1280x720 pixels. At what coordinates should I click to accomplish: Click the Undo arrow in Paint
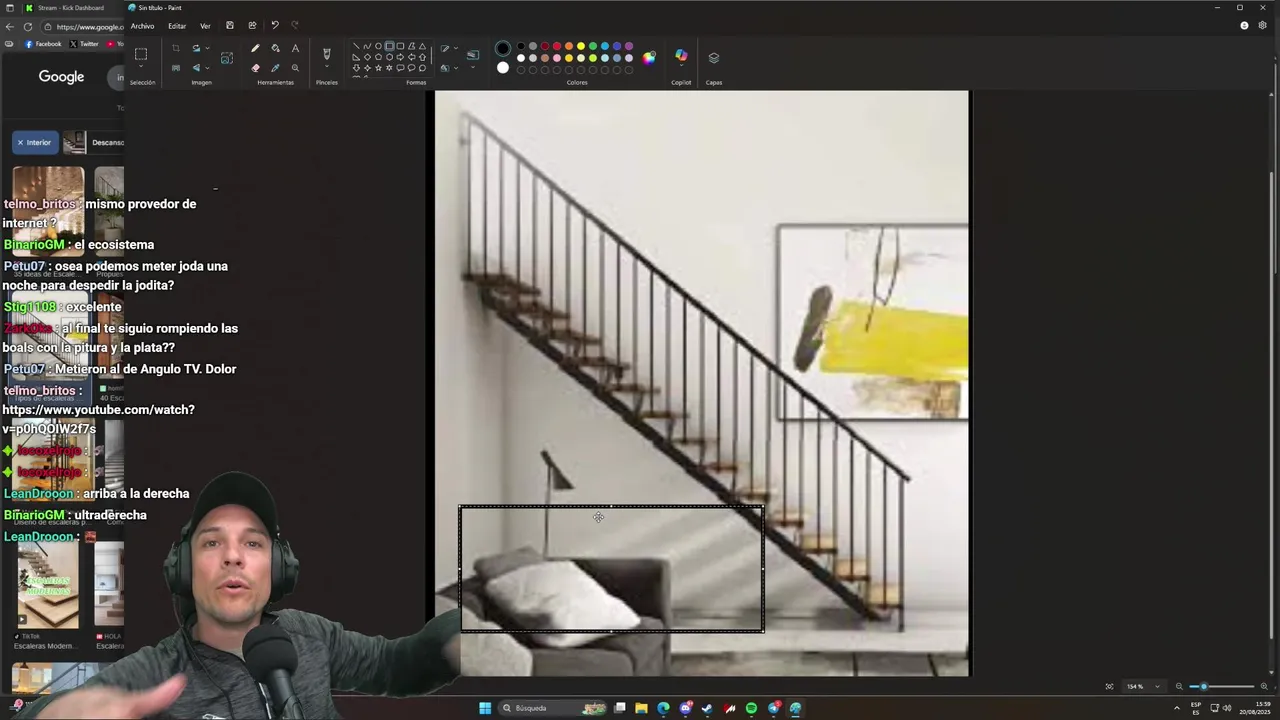pyautogui.click(x=275, y=26)
